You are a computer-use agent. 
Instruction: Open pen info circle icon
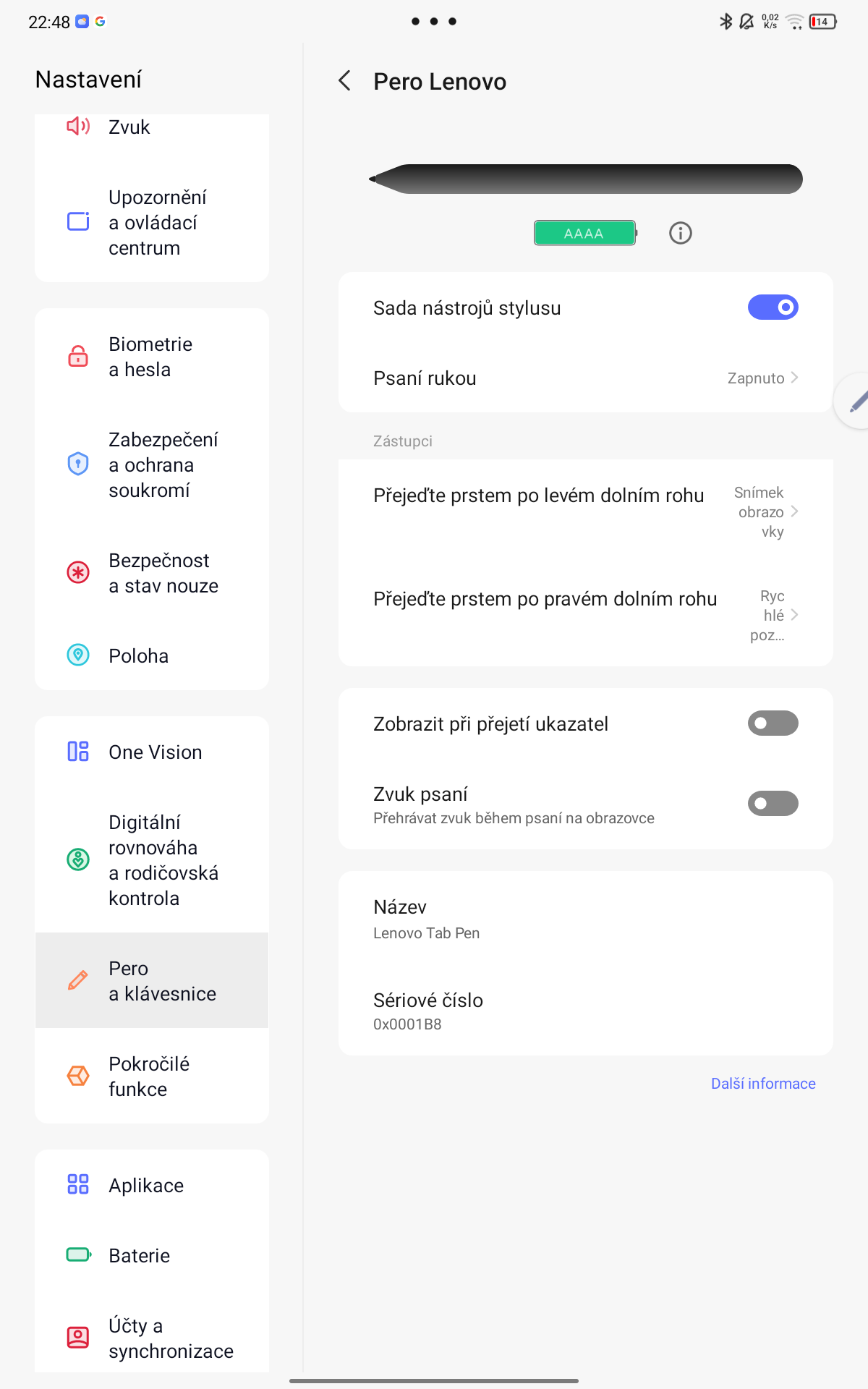click(680, 233)
